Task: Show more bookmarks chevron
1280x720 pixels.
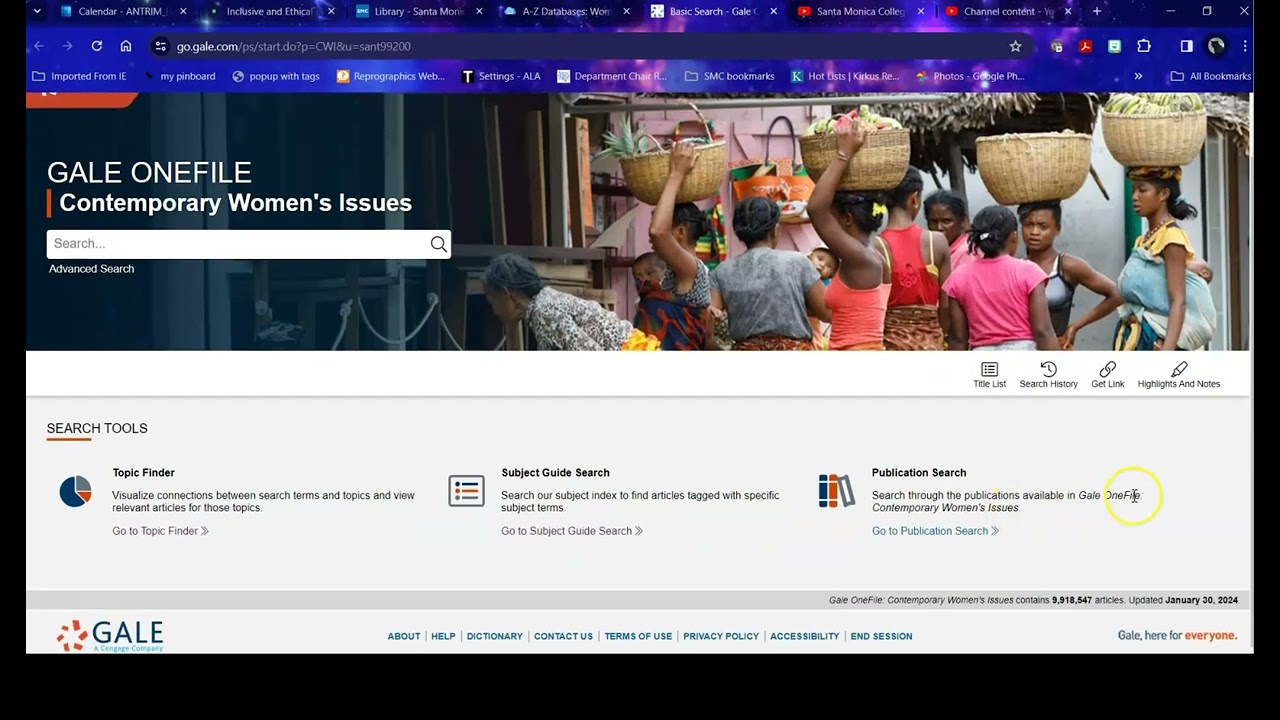Action: [x=1138, y=76]
